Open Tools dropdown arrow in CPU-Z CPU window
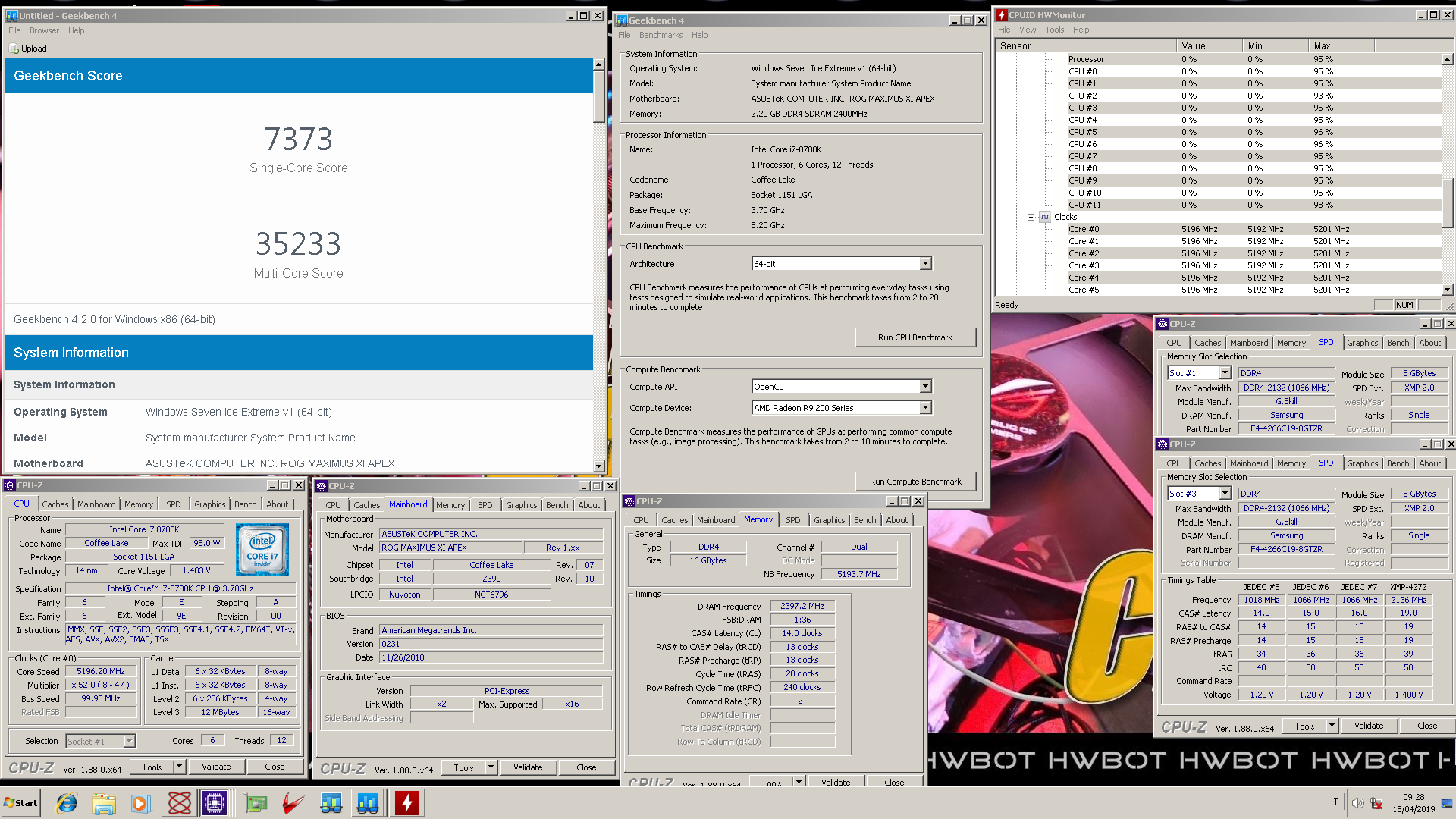The width and height of the screenshot is (1456, 819). pos(180,767)
